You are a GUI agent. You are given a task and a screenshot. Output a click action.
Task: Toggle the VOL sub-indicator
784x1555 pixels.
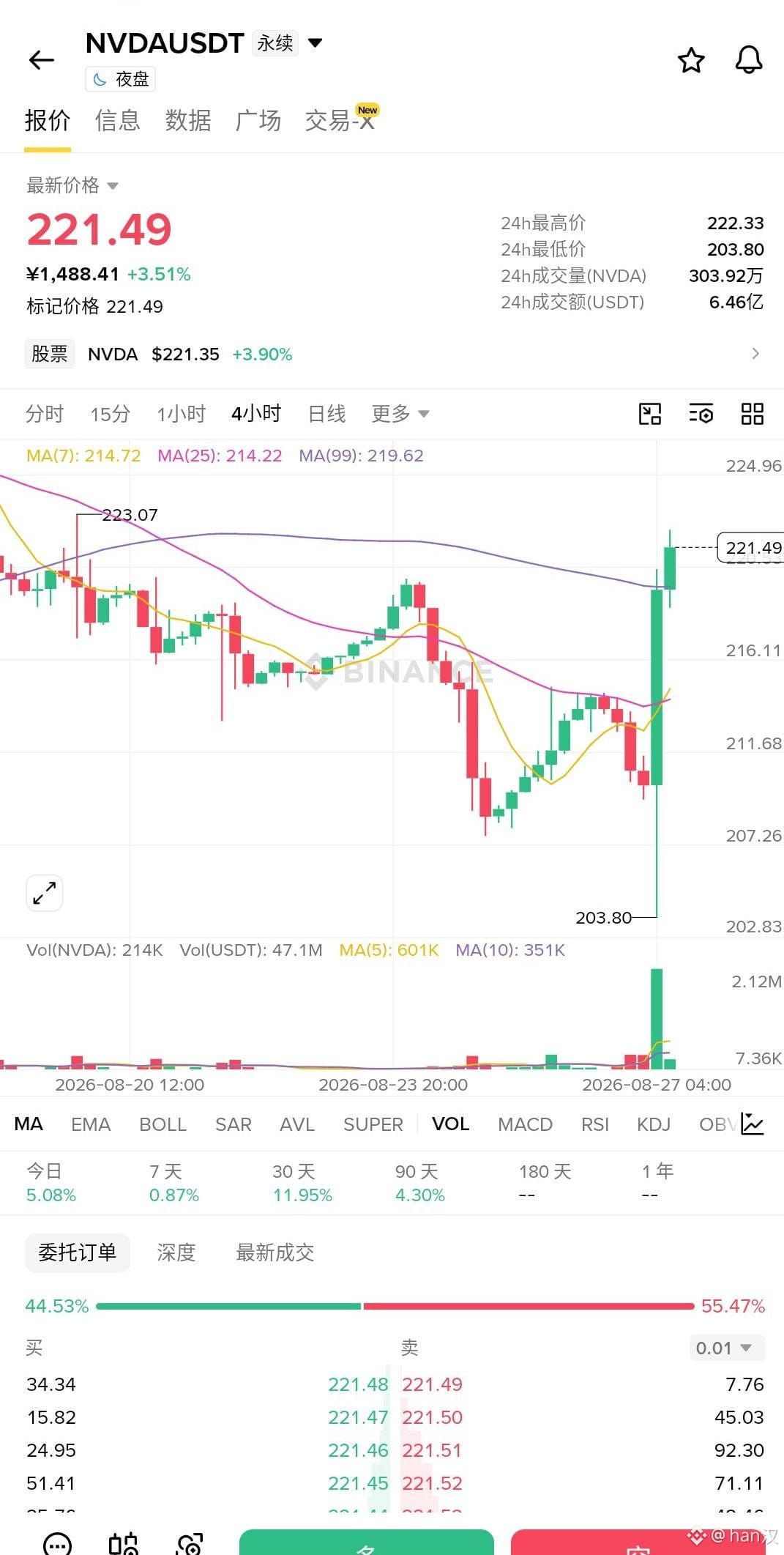click(450, 1124)
